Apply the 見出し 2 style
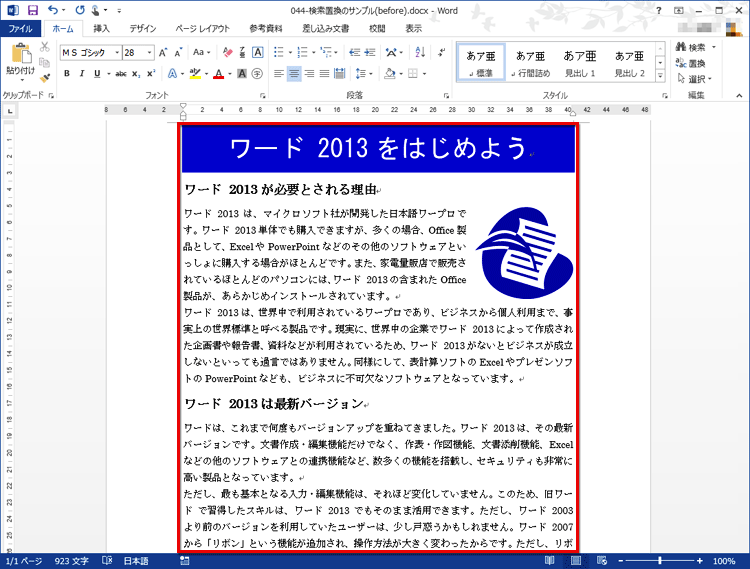Screen dimensions: 750x569 point(629,62)
